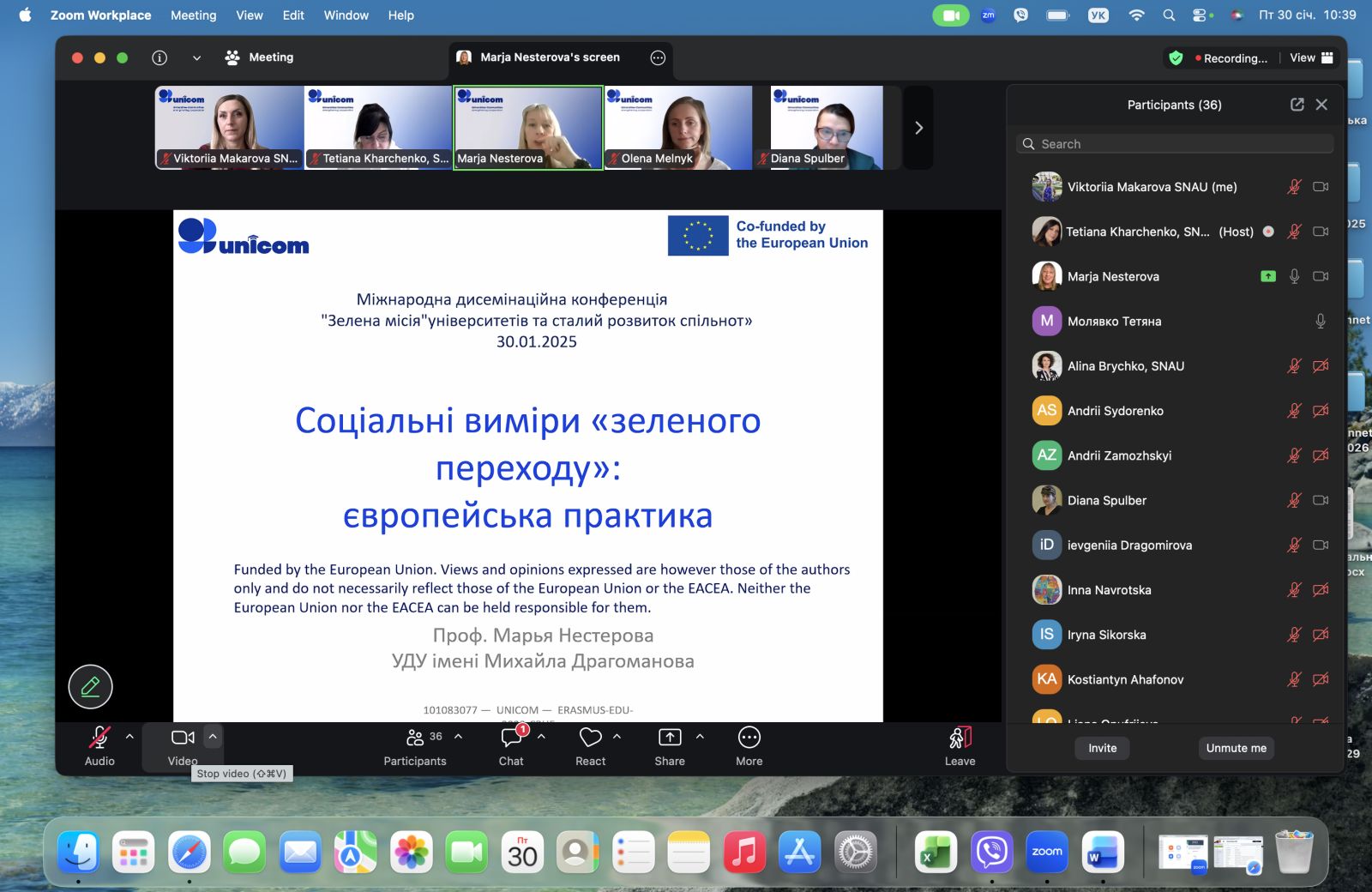Screen dimensions: 1372x892
Task: Click the encryption shield icon
Action: pyautogui.click(x=1176, y=58)
